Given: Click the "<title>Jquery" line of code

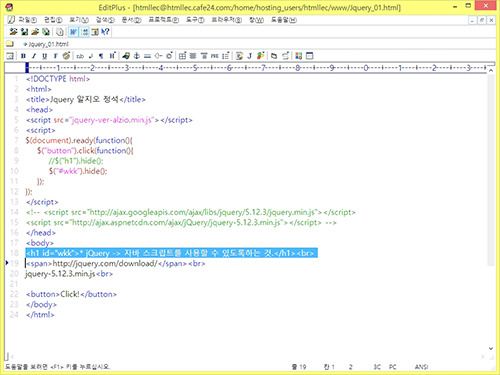Looking at the screenshot, I should [x=86, y=99].
